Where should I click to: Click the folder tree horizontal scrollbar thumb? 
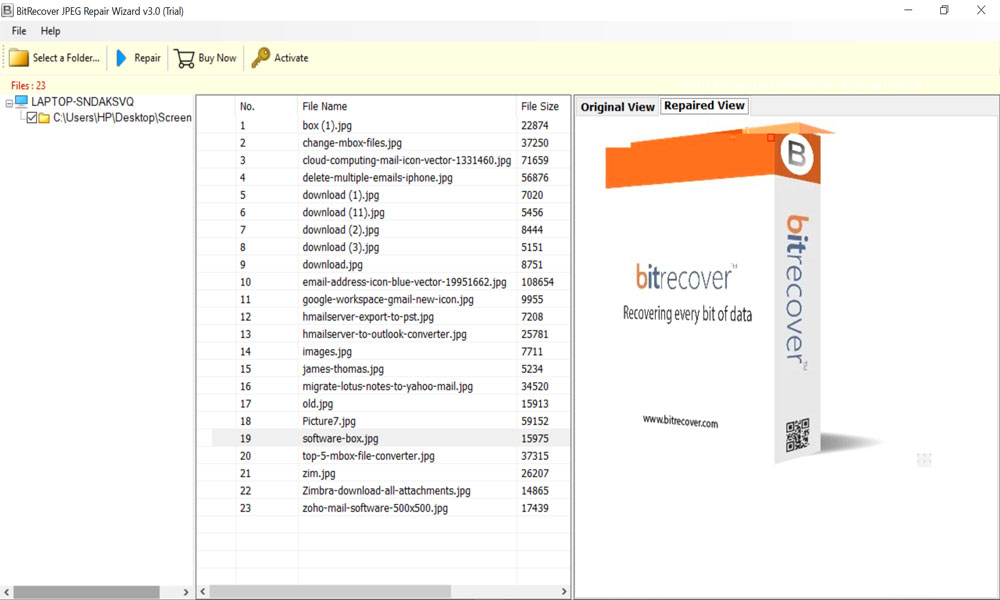(x=86, y=592)
